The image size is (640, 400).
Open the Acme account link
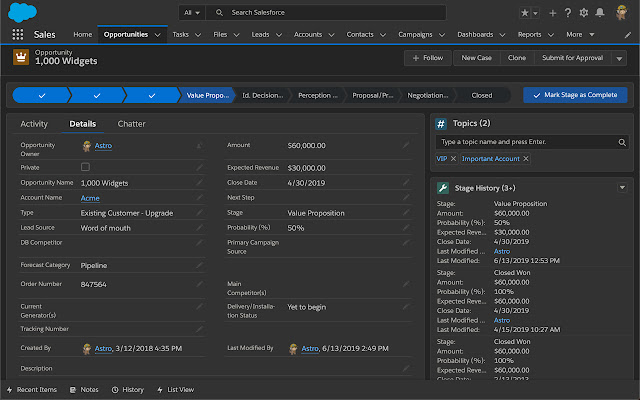(x=90, y=198)
